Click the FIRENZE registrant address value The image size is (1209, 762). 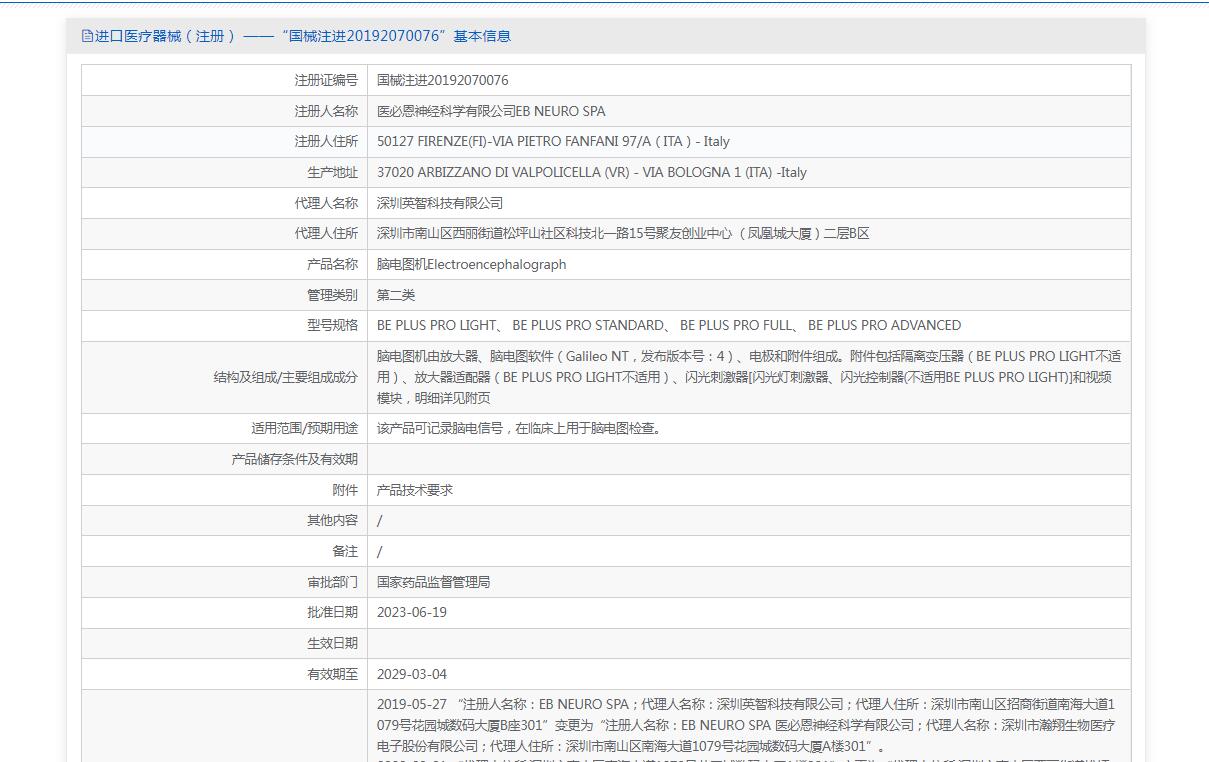(553, 142)
